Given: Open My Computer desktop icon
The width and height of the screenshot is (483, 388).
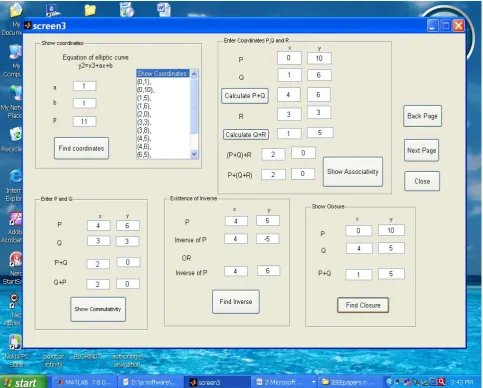Looking at the screenshot, I should [14, 53].
